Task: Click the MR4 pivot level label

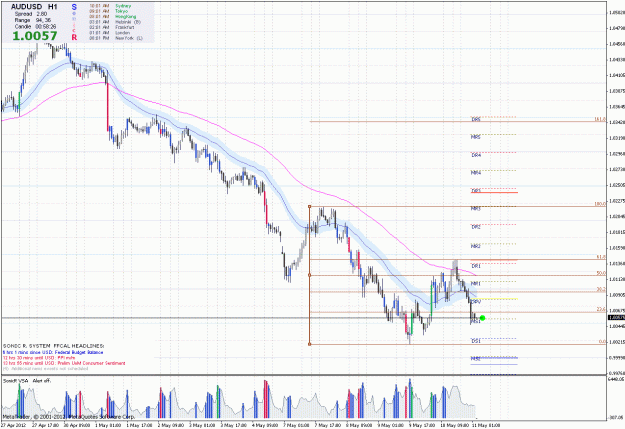Action: 476,173
